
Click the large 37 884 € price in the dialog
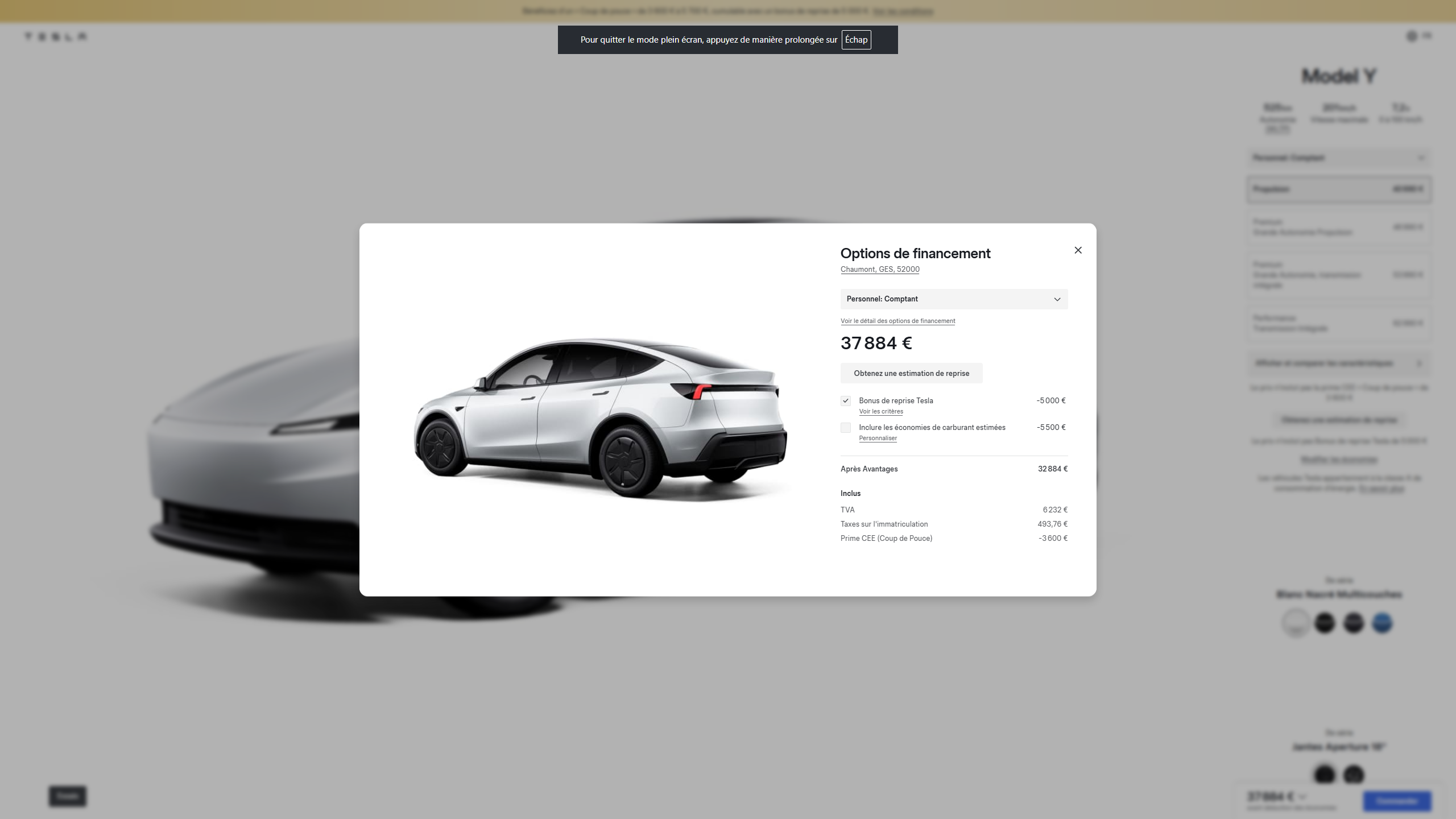tap(876, 343)
